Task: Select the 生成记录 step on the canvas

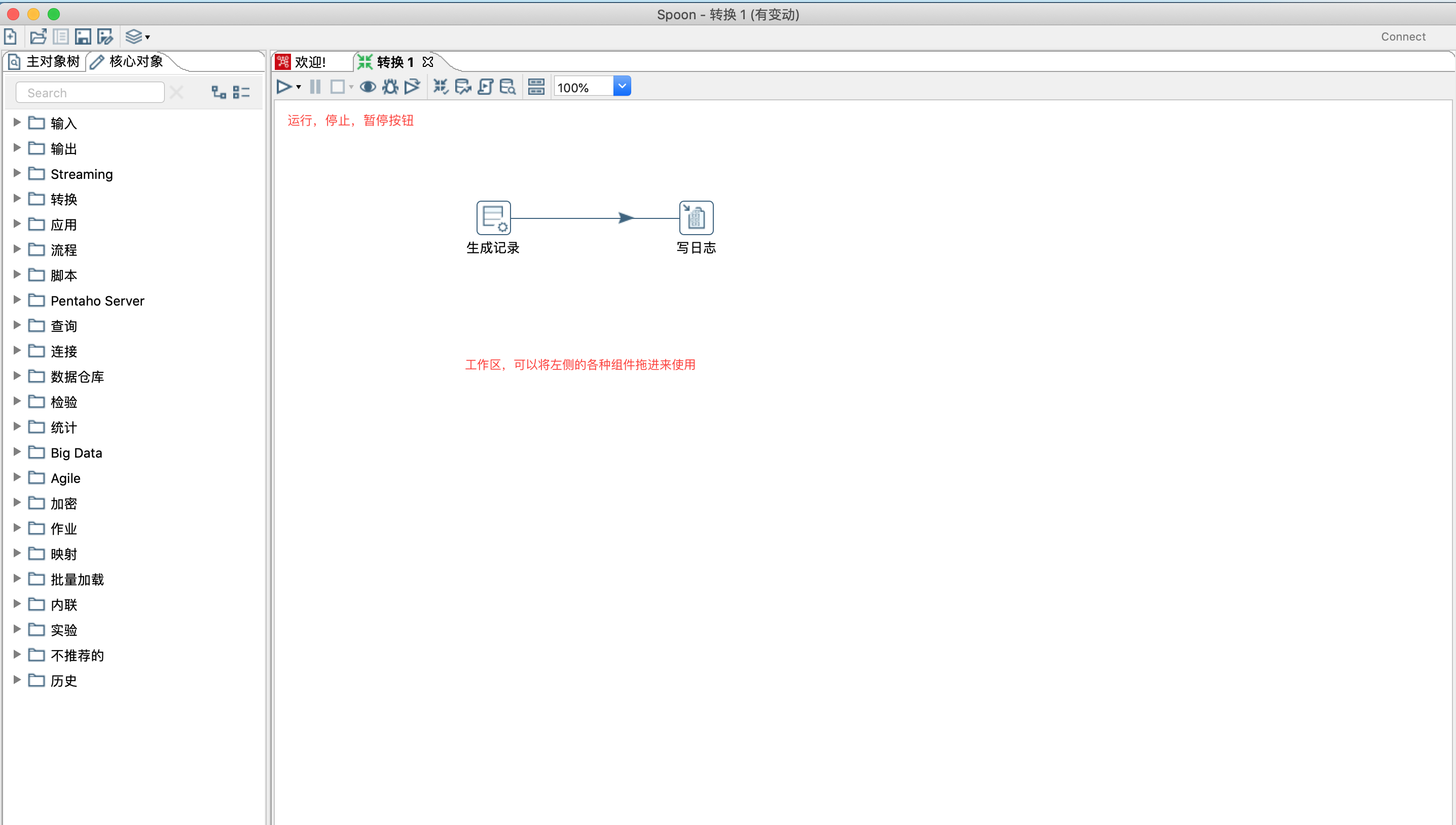Action: [493, 217]
